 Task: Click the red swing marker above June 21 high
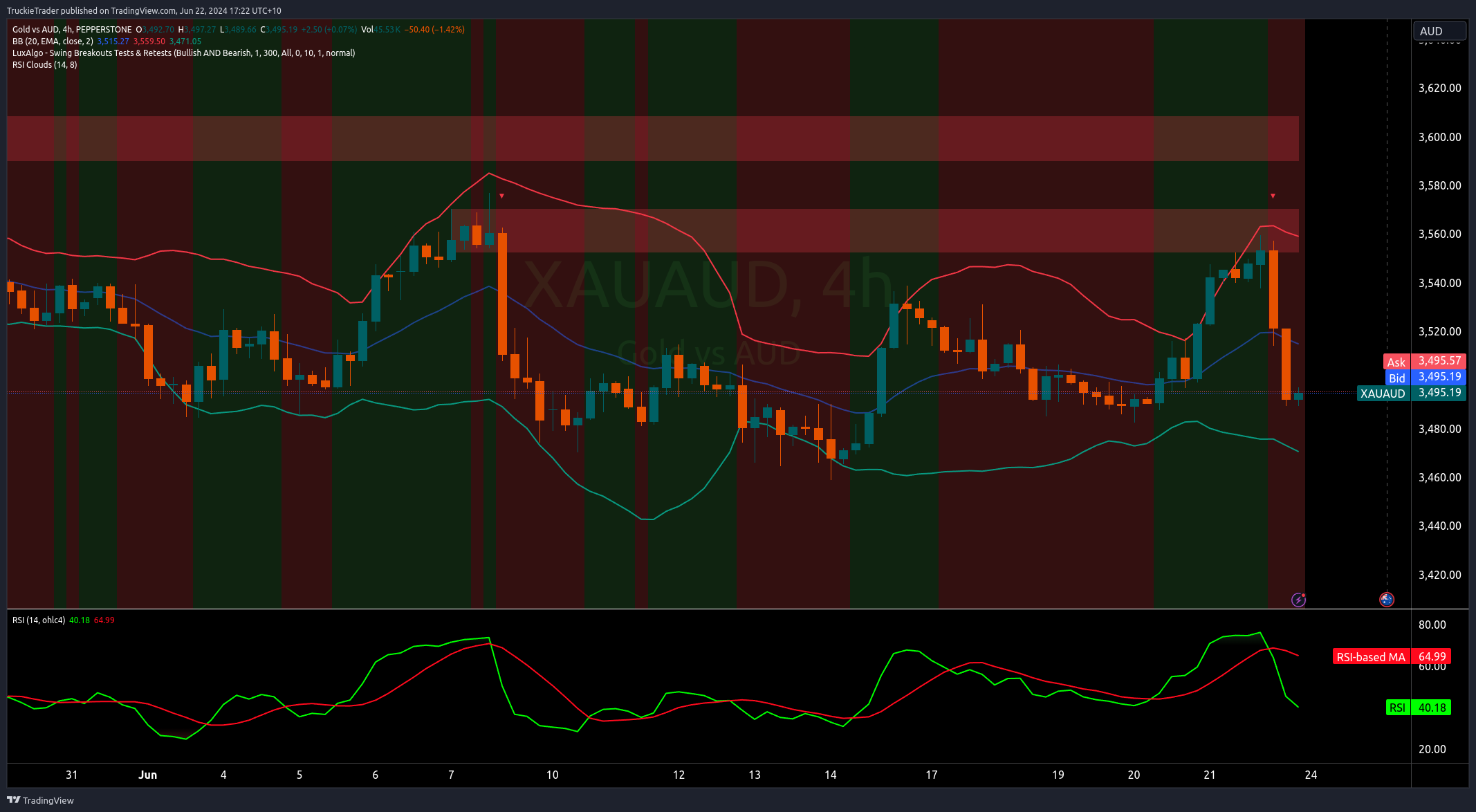tap(1273, 196)
